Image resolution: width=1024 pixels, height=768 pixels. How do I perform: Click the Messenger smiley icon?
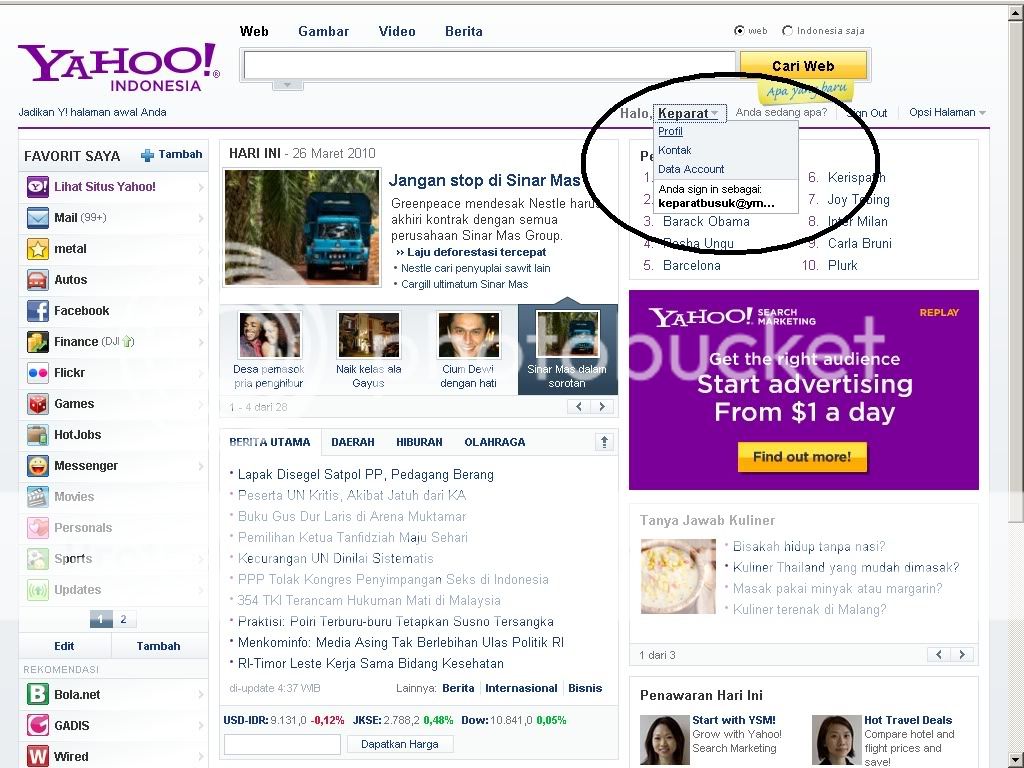(38, 466)
